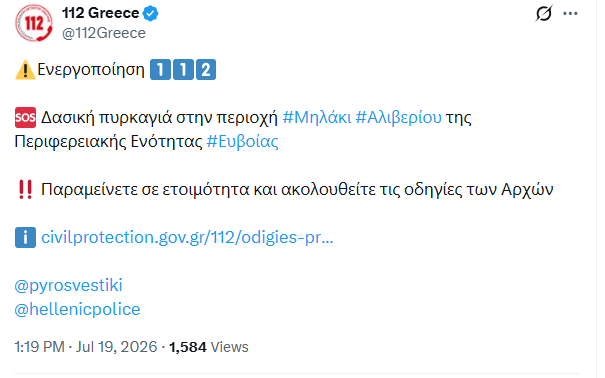Open the #Αλιβερίου hashtag
Viewport: 605px width, 378px height.
398,117
